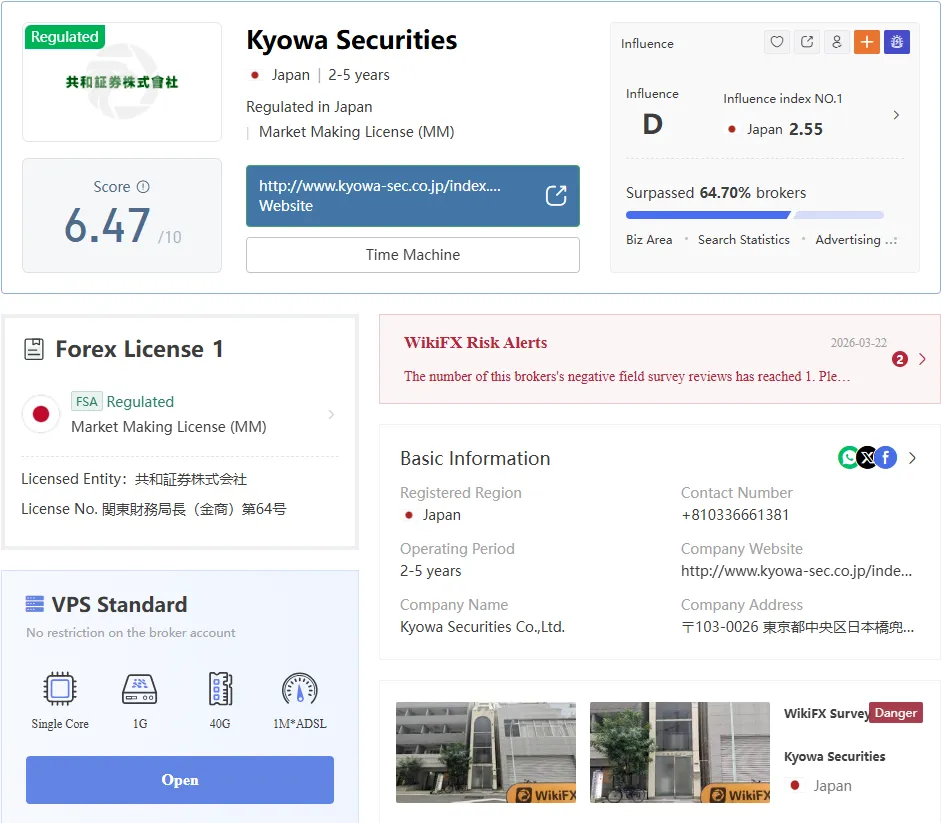Viewport: 941px width, 823px height.
Task: Click the Company Address value
Action: click(798, 627)
